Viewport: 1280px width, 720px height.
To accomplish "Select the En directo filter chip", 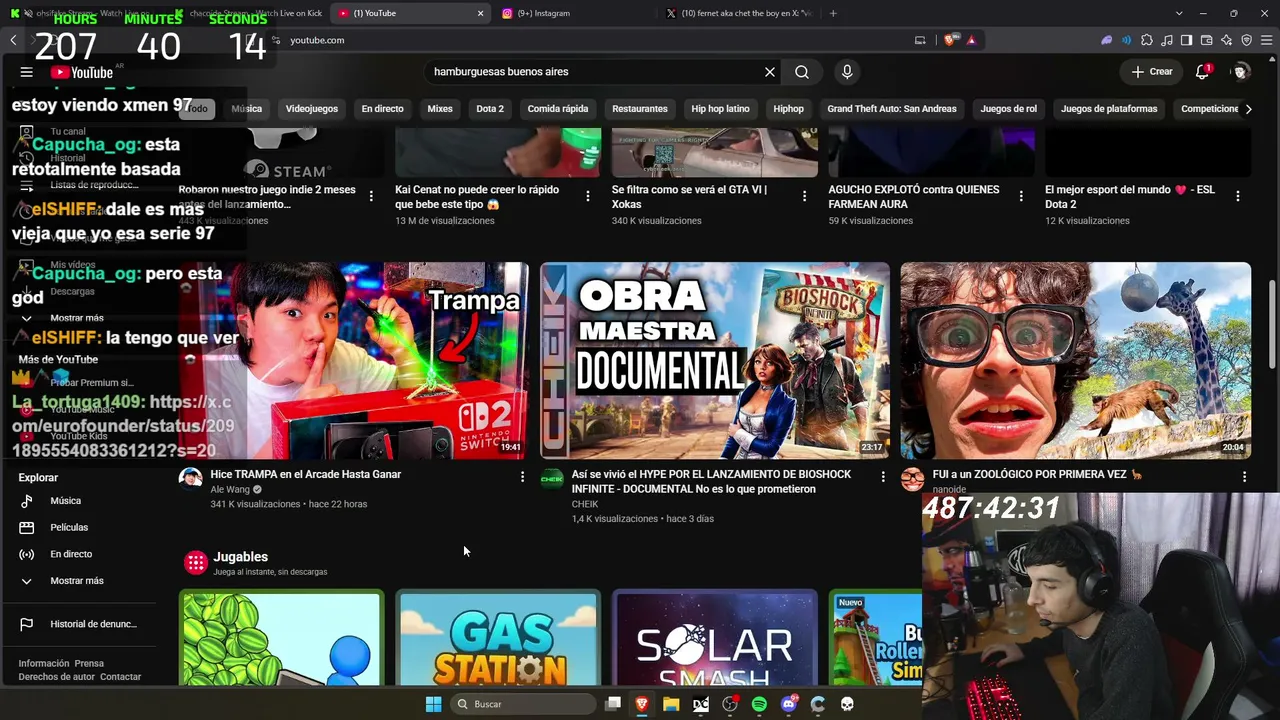I will point(383,109).
